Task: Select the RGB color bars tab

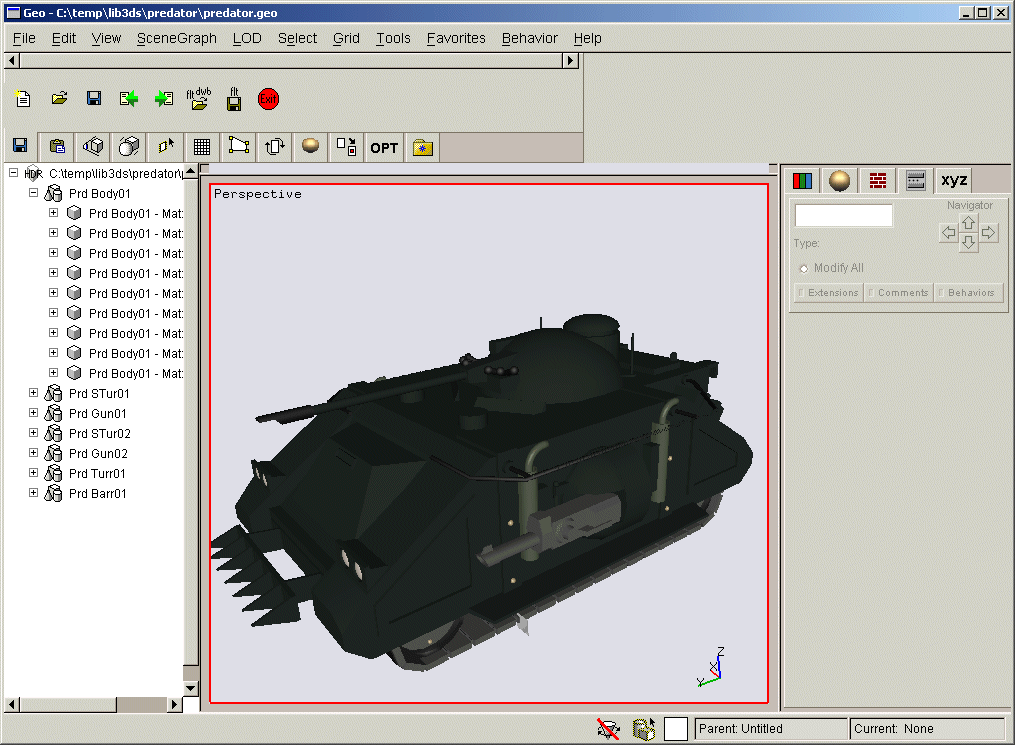Action: click(802, 180)
